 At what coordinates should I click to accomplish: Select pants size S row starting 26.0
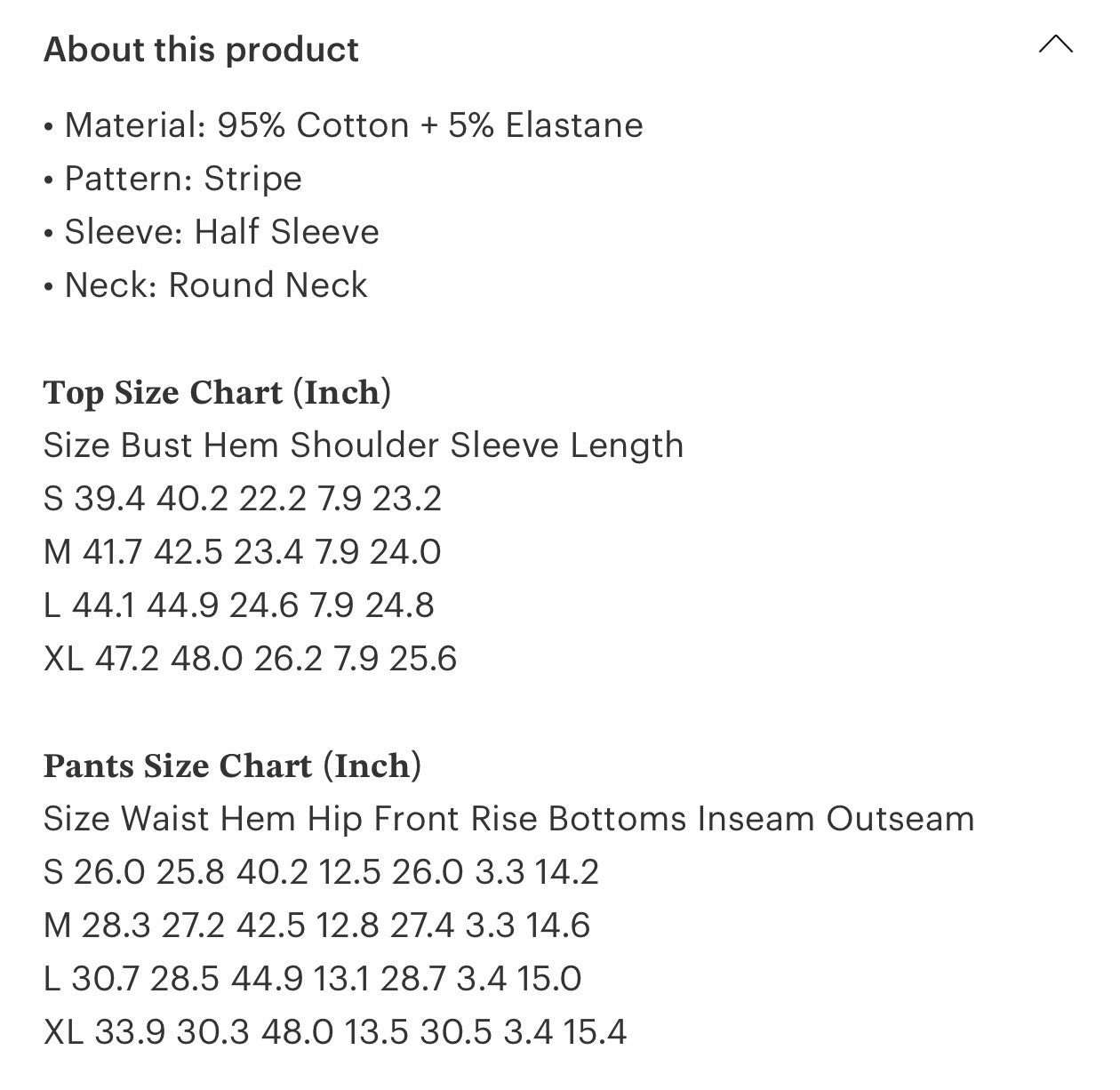click(321, 872)
